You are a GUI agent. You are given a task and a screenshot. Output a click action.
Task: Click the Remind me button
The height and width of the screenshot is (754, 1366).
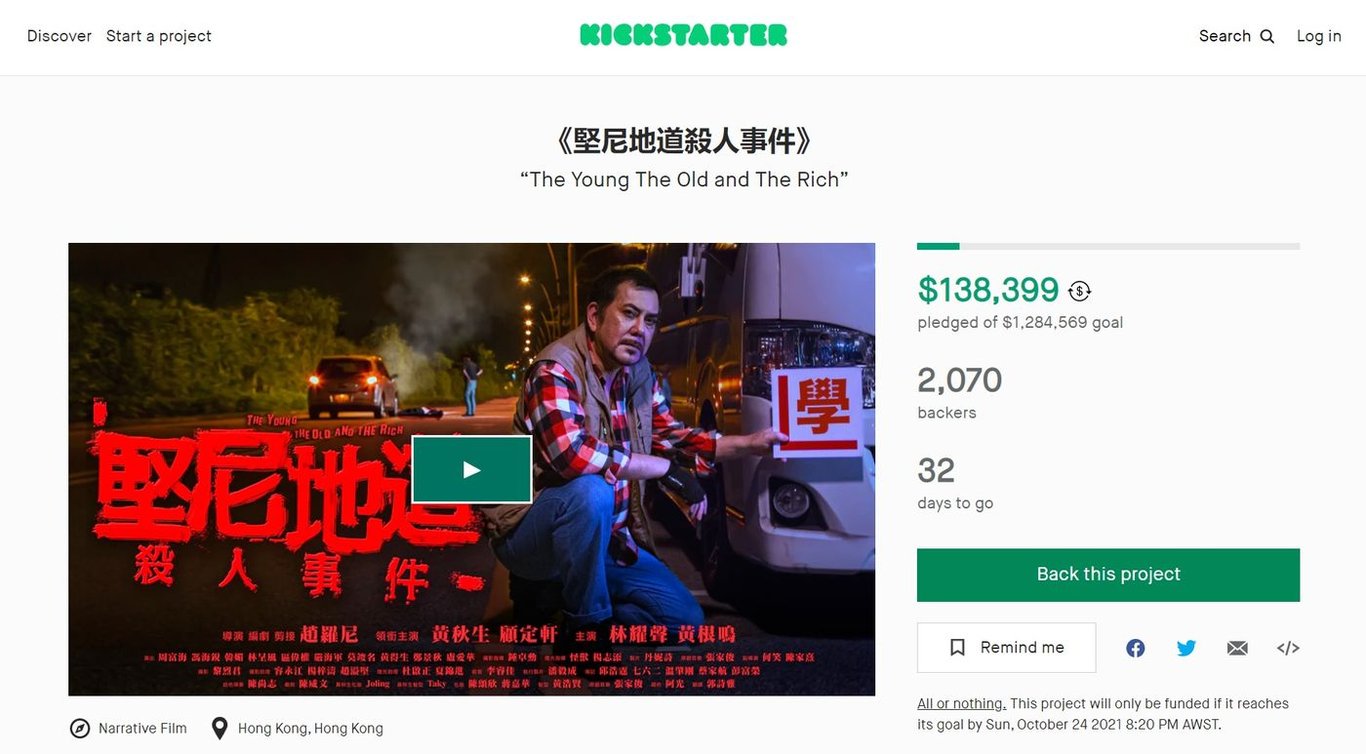tap(1006, 648)
